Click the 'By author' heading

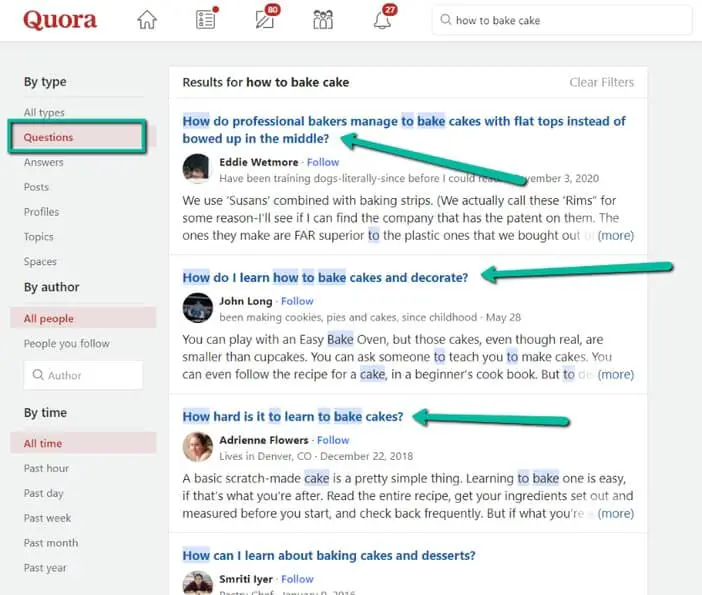click(x=51, y=287)
